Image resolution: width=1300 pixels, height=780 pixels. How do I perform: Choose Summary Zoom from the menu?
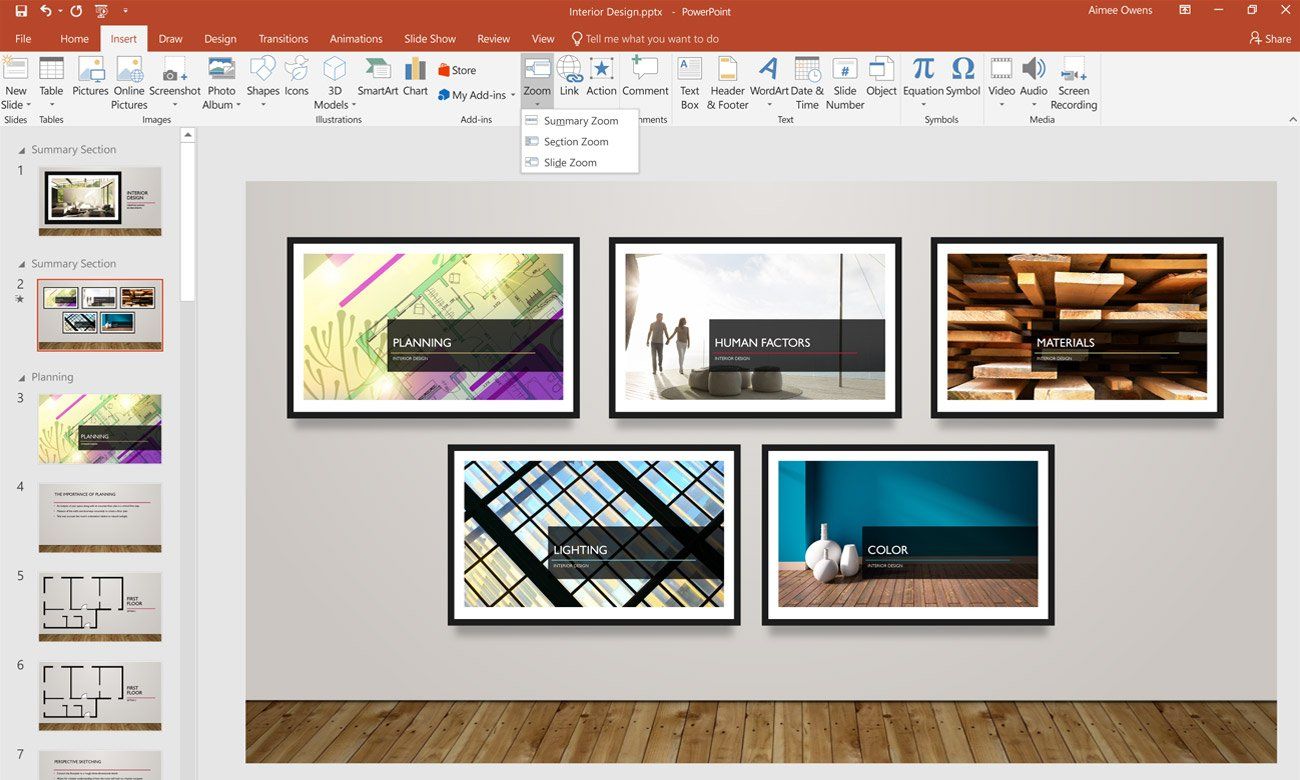pos(580,121)
